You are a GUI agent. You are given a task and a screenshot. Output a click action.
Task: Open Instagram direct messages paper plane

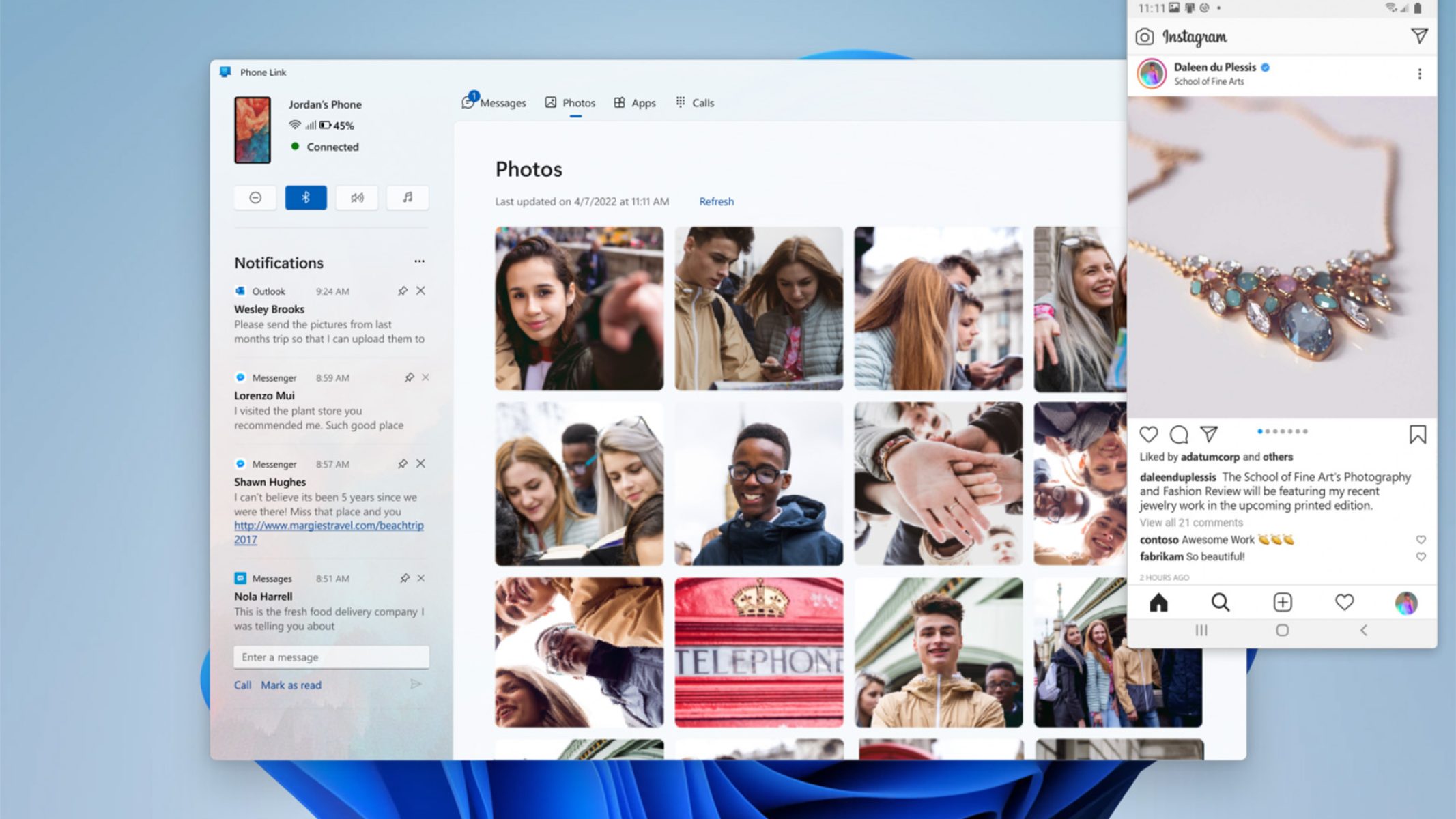(1419, 36)
